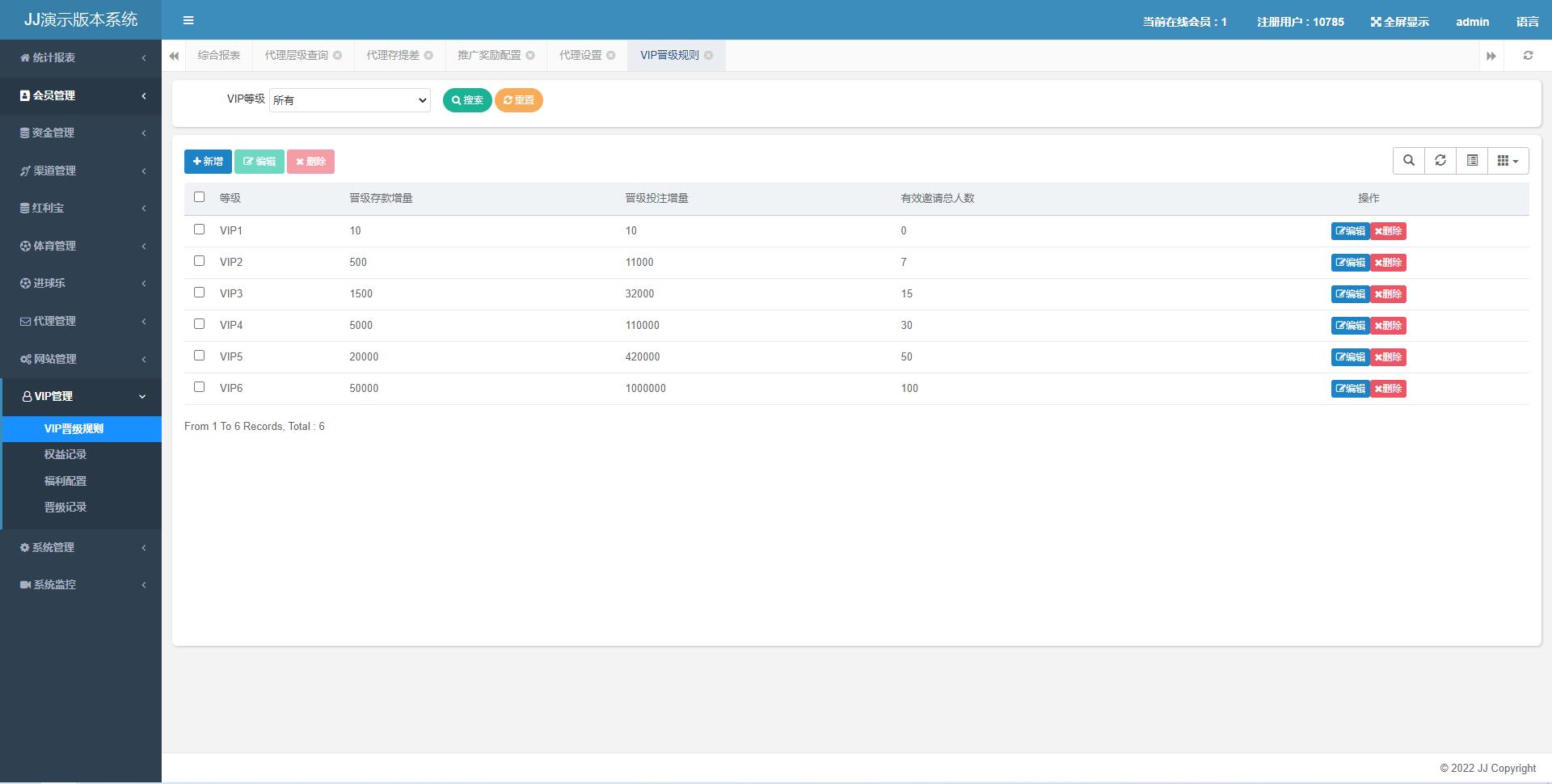Toggle the table card view icon
This screenshot has width=1552, height=784.
tap(1472, 161)
